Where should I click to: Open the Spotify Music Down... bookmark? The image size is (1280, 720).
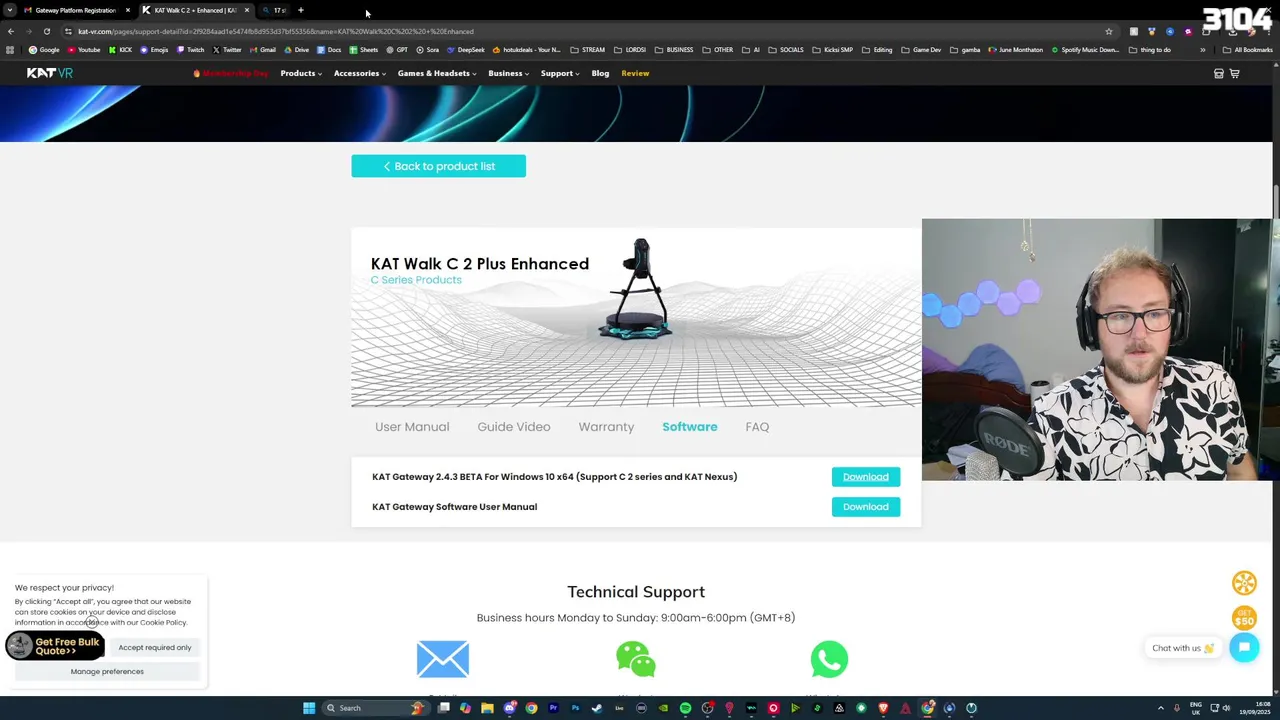coord(1085,50)
